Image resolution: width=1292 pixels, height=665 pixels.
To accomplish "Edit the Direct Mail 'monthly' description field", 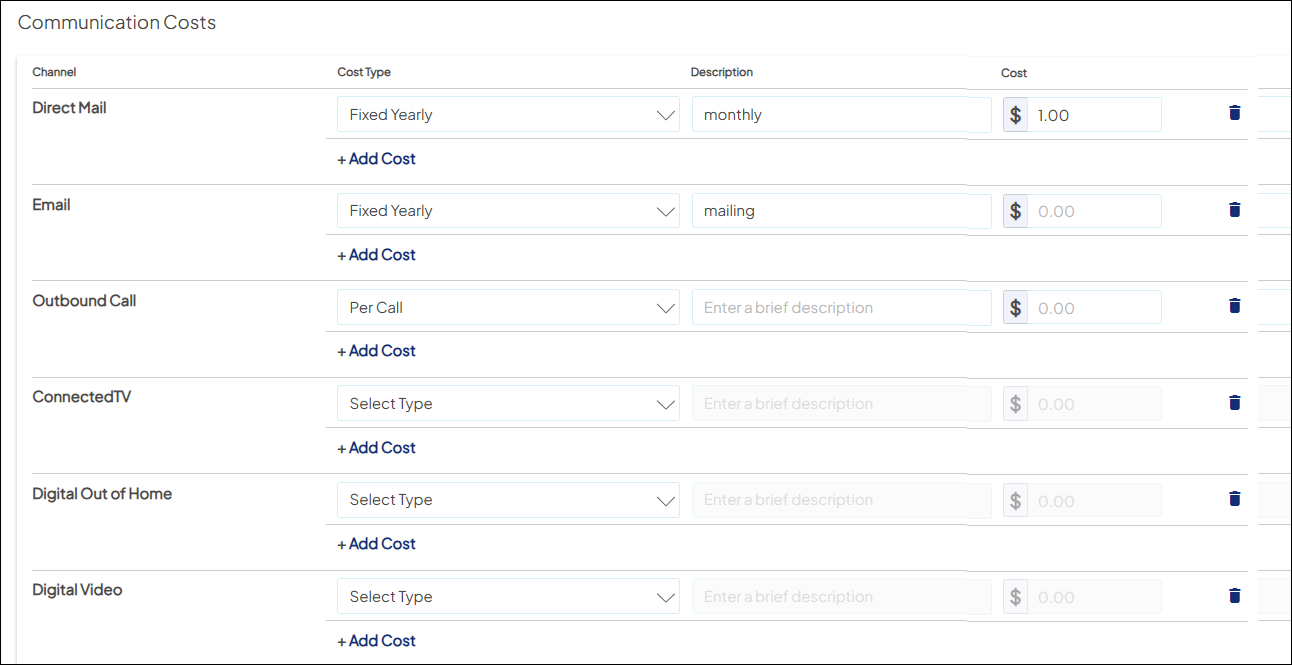I will tap(840, 115).
